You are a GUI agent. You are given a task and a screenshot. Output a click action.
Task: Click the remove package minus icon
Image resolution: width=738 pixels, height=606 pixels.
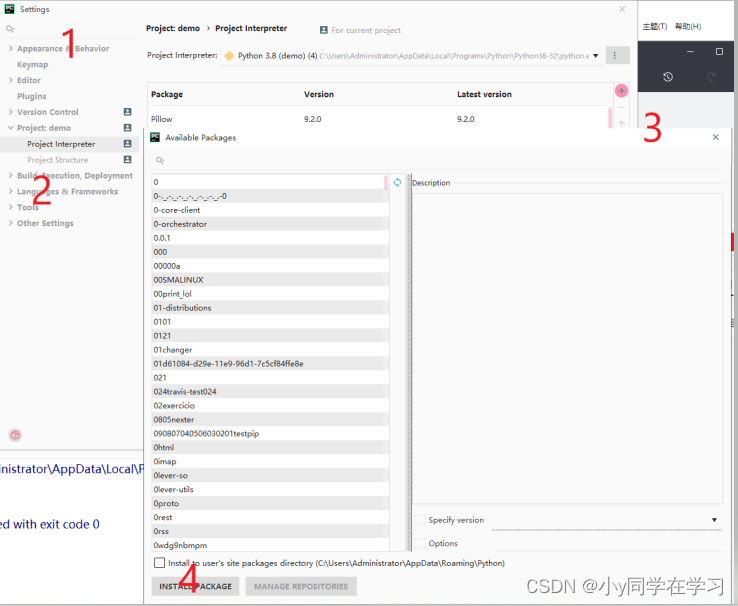tap(621, 108)
